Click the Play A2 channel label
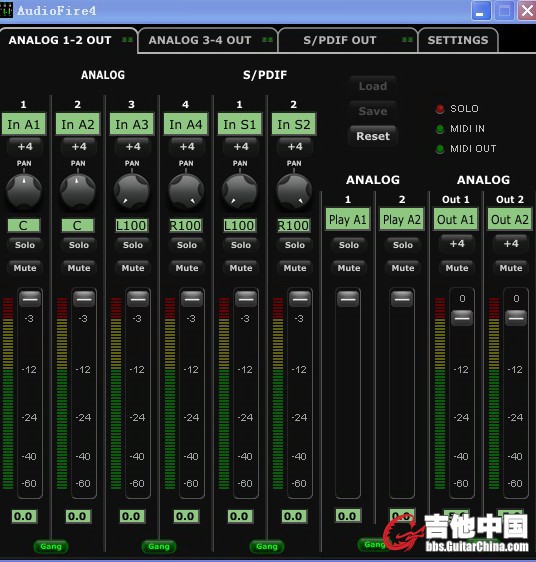The image size is (536, 562). click(x=402, y=219)
